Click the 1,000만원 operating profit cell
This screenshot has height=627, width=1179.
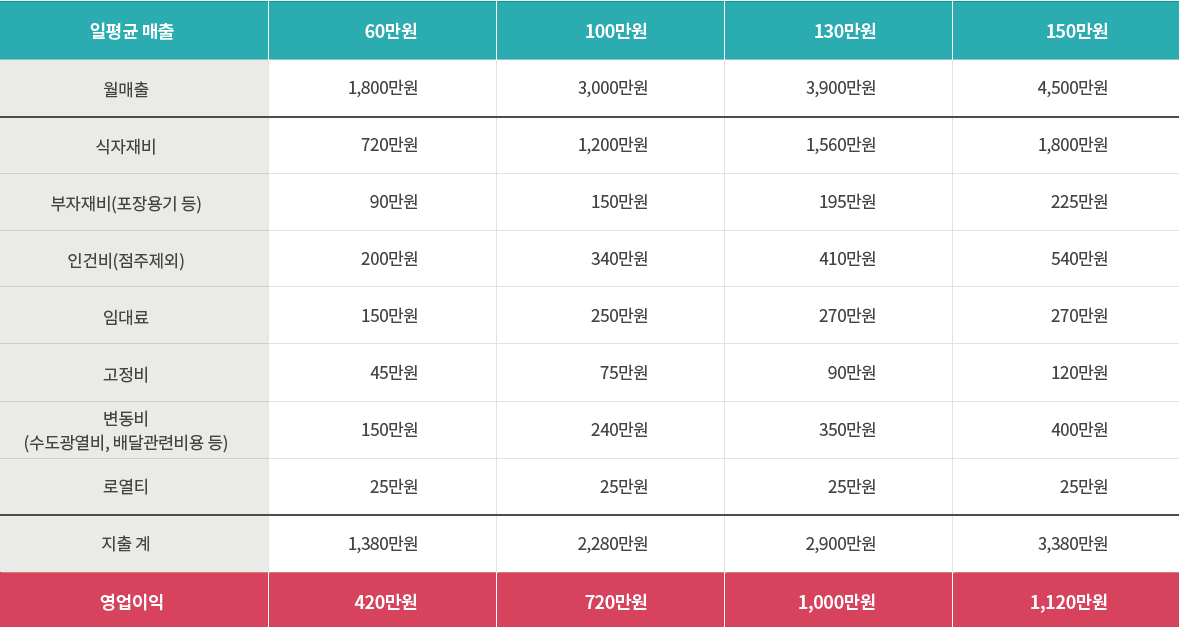(x=838, y=601)
